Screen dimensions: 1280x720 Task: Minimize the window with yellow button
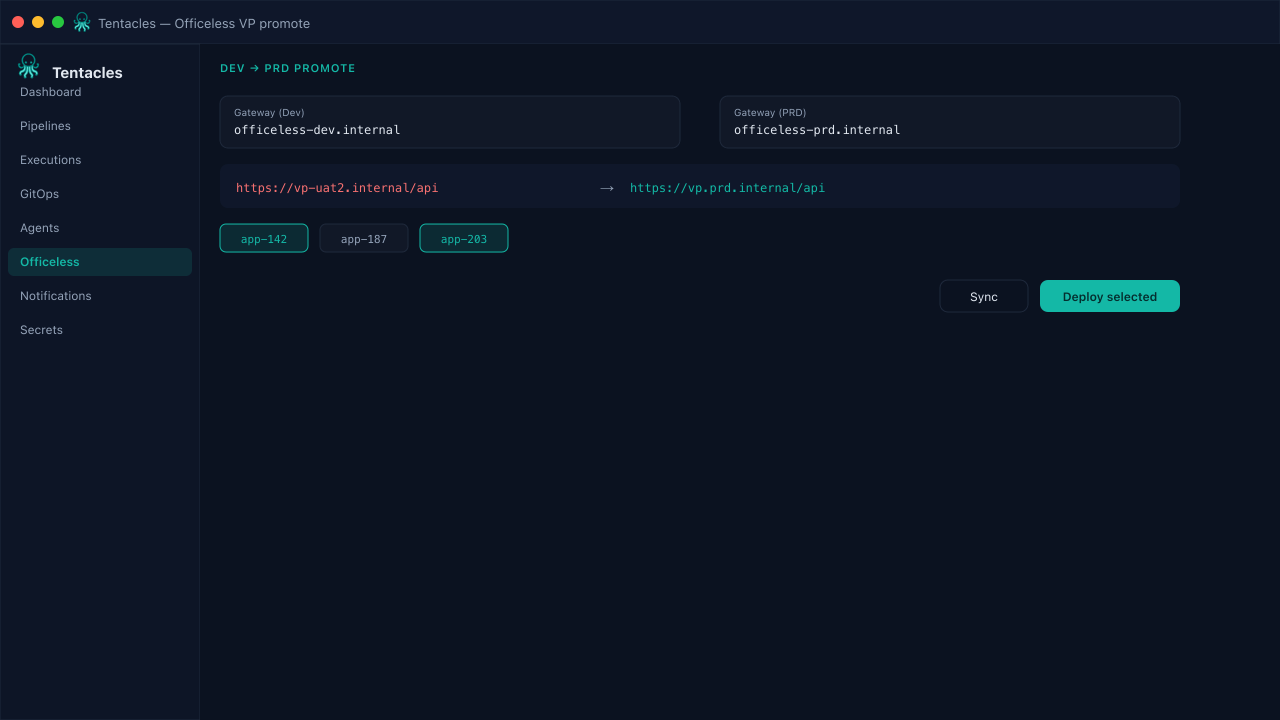pos(38,22)
